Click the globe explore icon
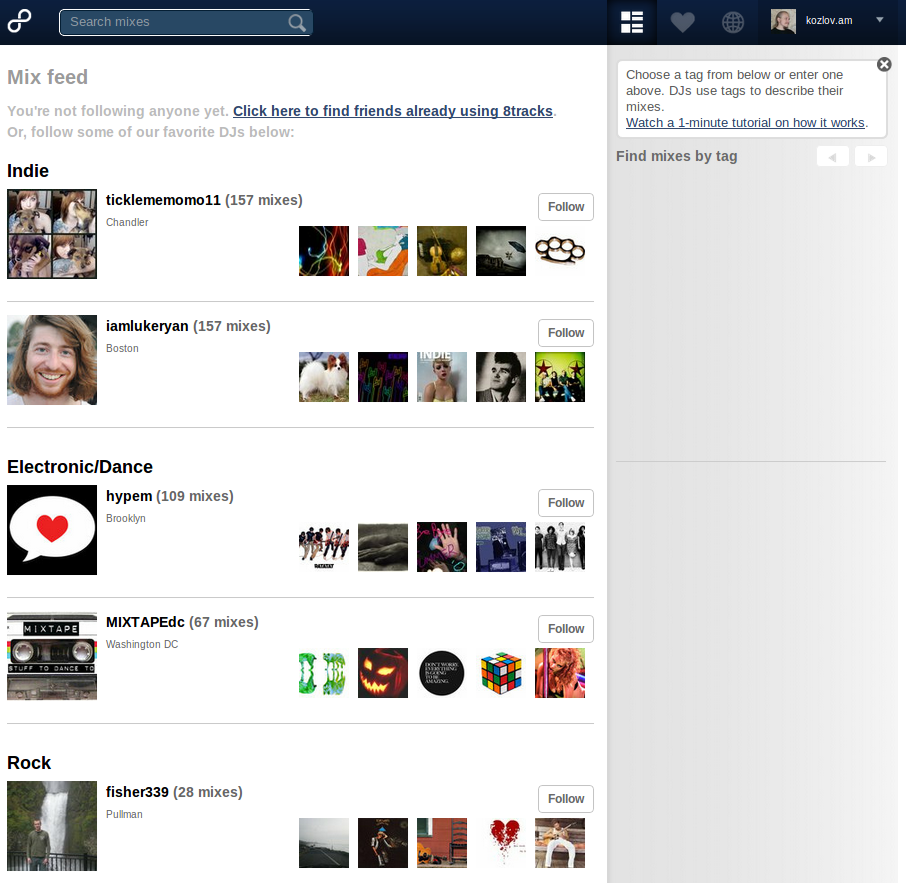Image resolution: width=906 pixels, height=883 pixels. 733,22
